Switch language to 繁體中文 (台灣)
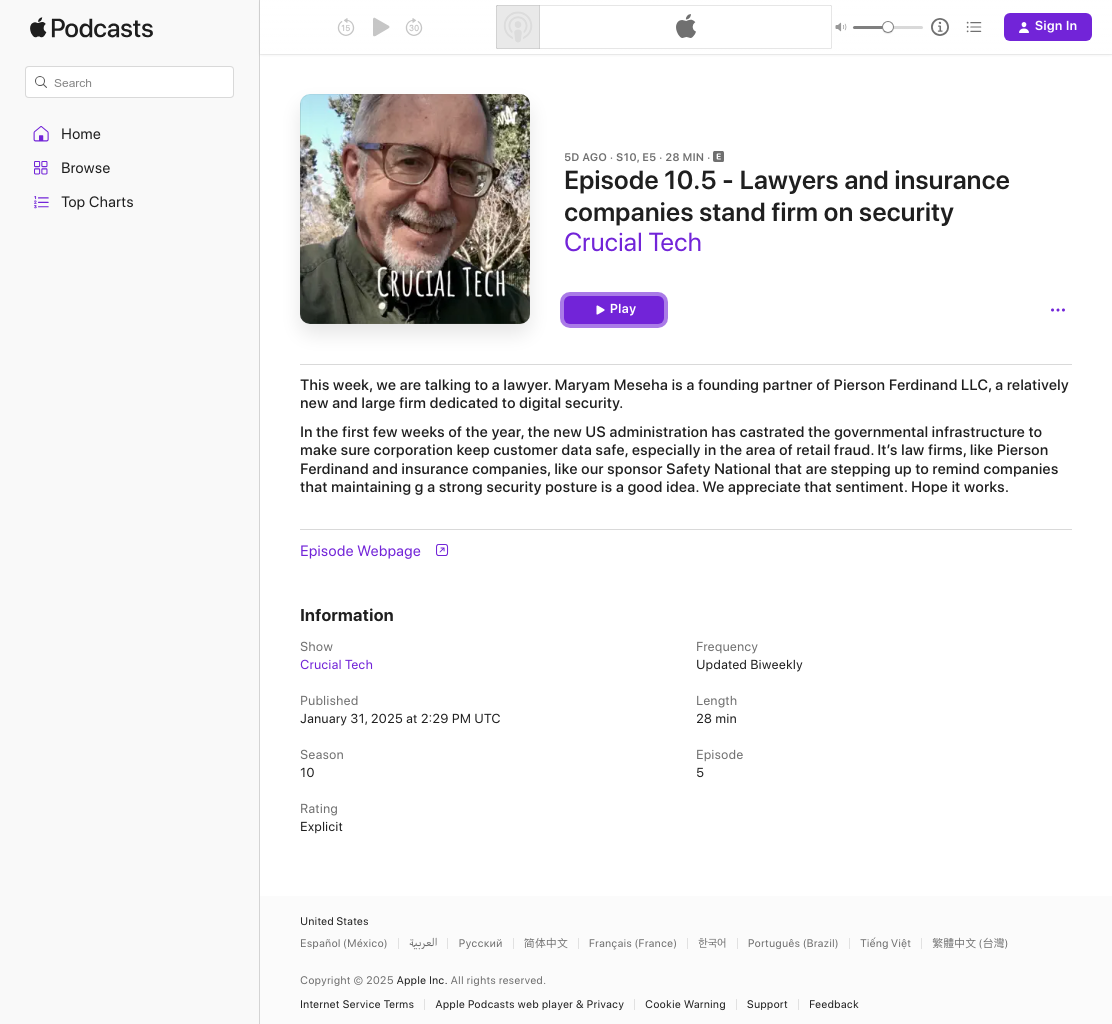1112x1024 pixels. tap(969, 943)
